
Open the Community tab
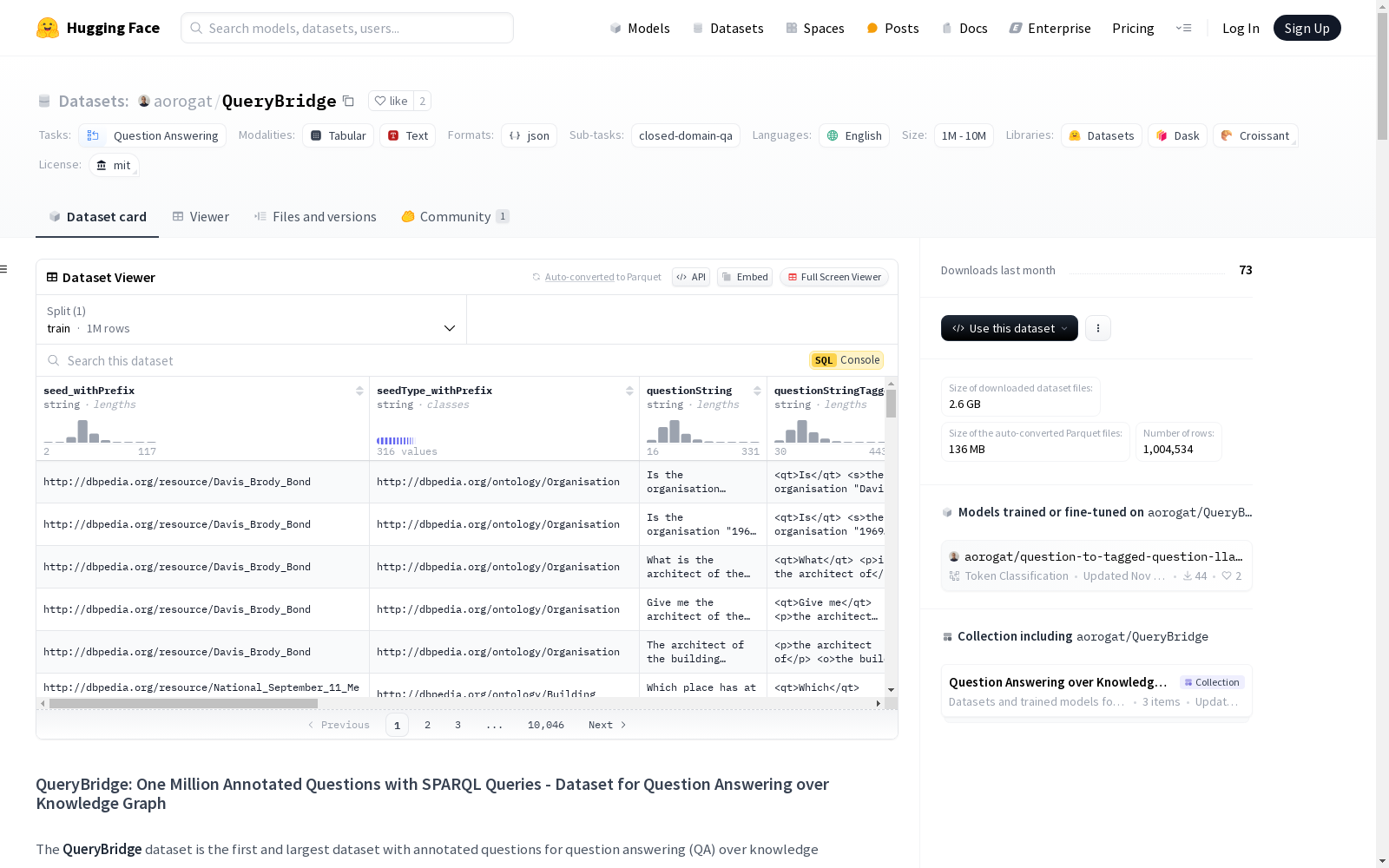(x=456, y=217)
